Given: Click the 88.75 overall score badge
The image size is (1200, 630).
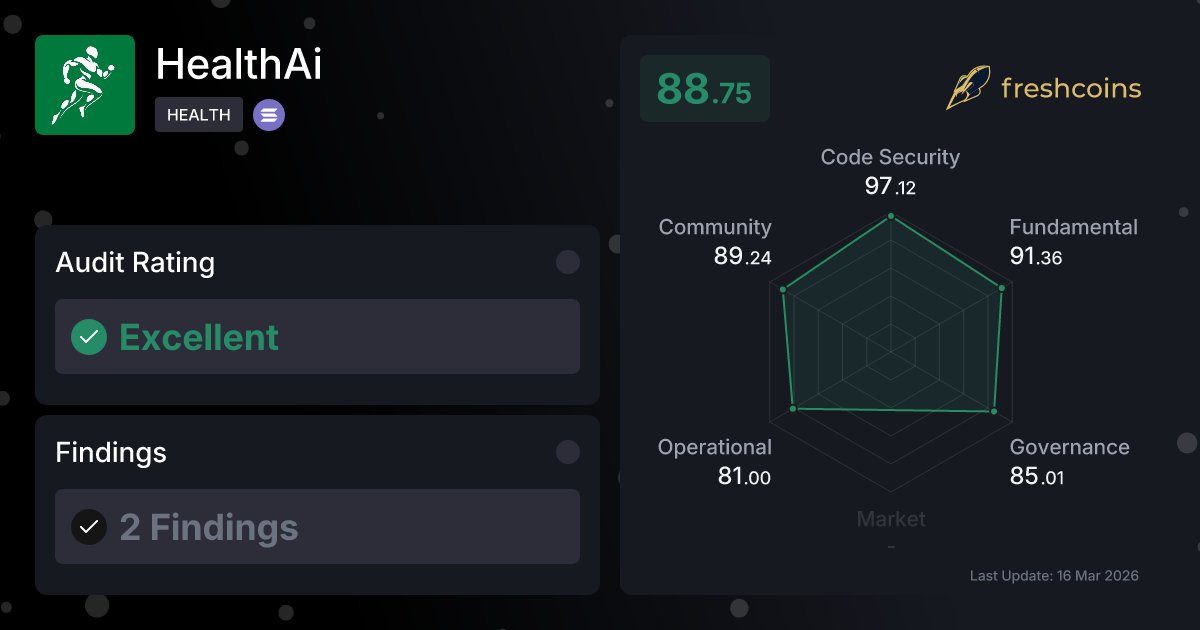Looking at the screenshot, I should click(x=705, y=89).
